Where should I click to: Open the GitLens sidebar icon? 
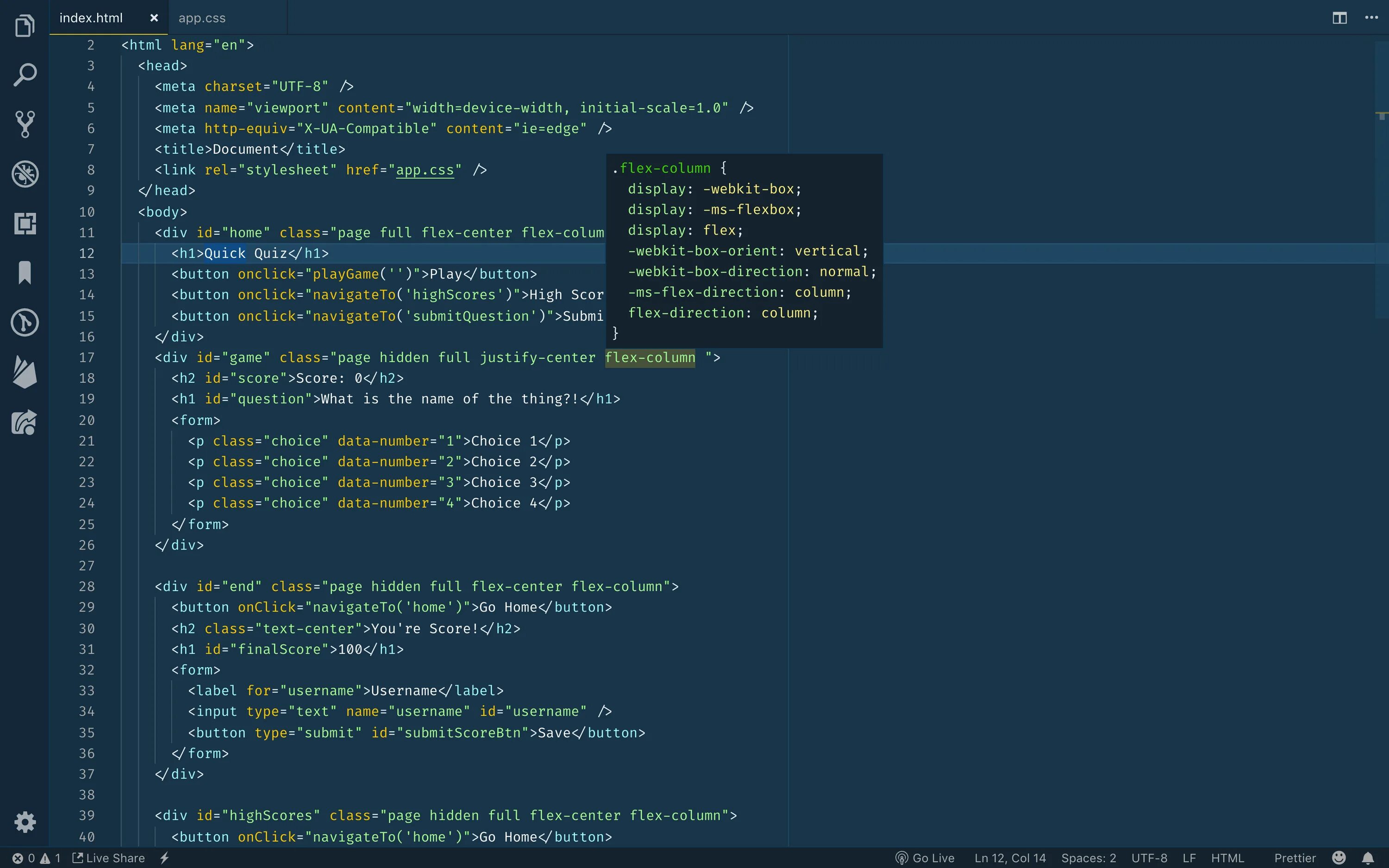24,323
